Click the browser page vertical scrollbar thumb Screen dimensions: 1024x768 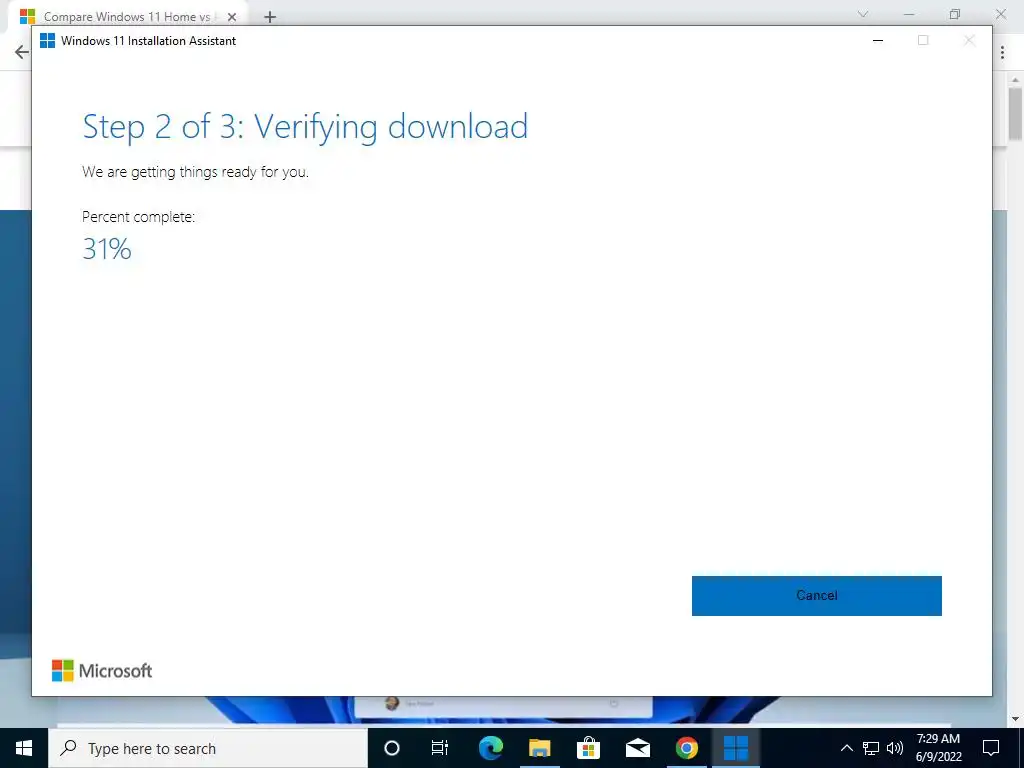coord(1015,114)
